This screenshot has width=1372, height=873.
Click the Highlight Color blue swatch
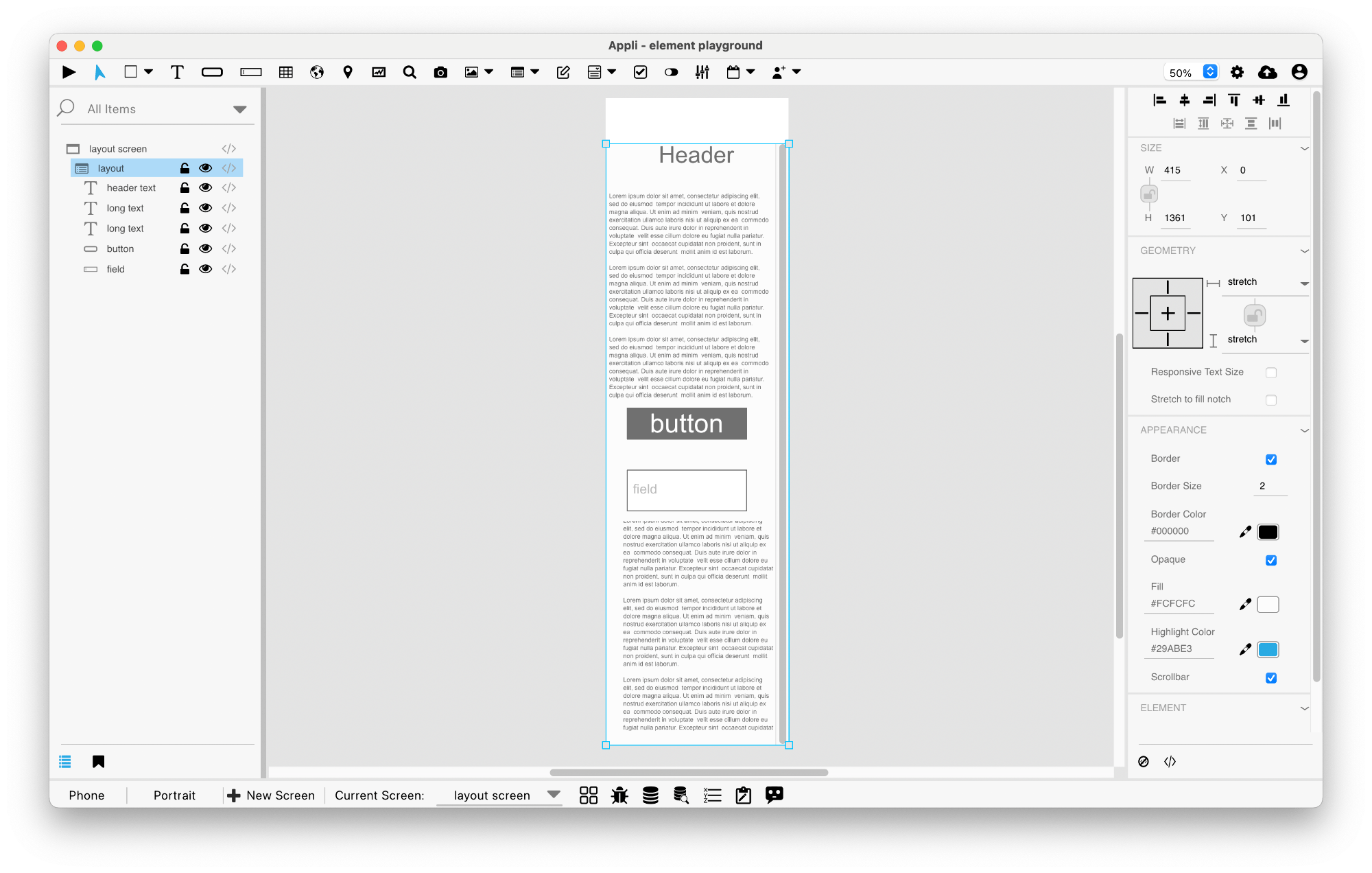click(1268, 649)
